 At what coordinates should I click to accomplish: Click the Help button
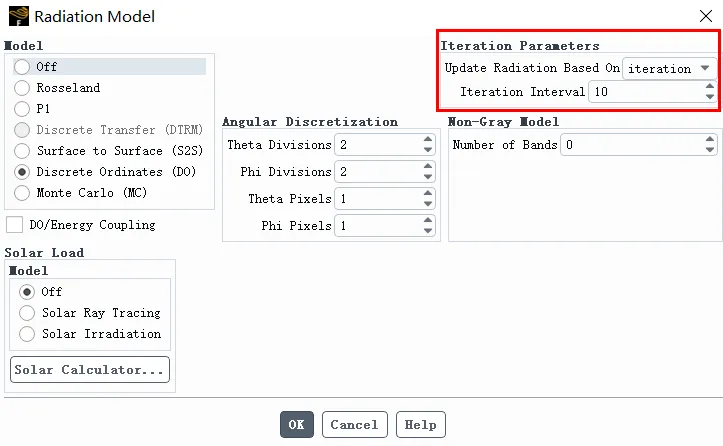(x=420, y=425)
